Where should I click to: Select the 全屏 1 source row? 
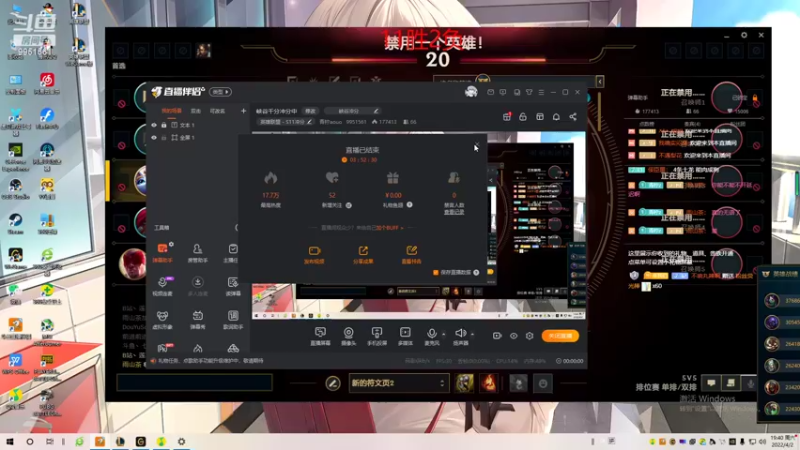(197, 138)
